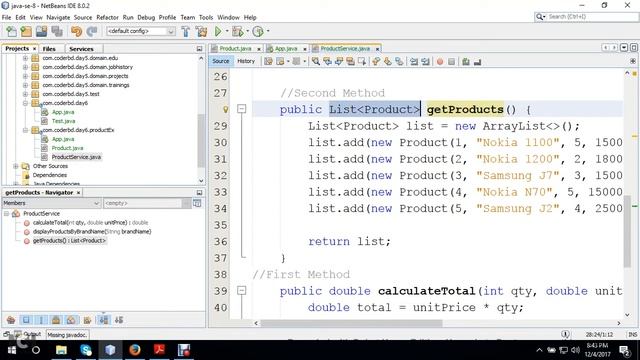Click the Search (Ctrl+I) field

587,17
